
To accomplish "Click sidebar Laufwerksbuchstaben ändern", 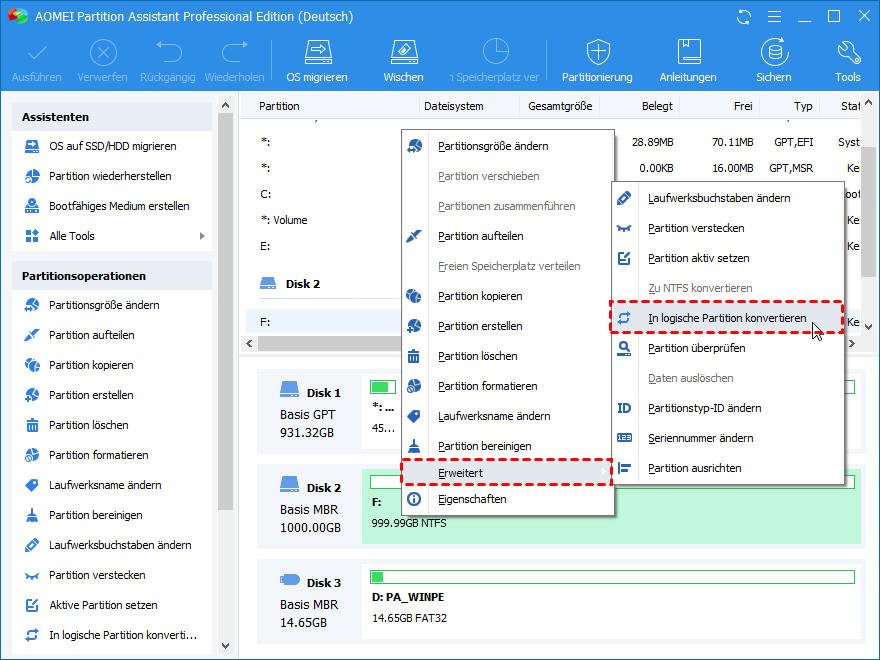I will [x=112, y=546].
